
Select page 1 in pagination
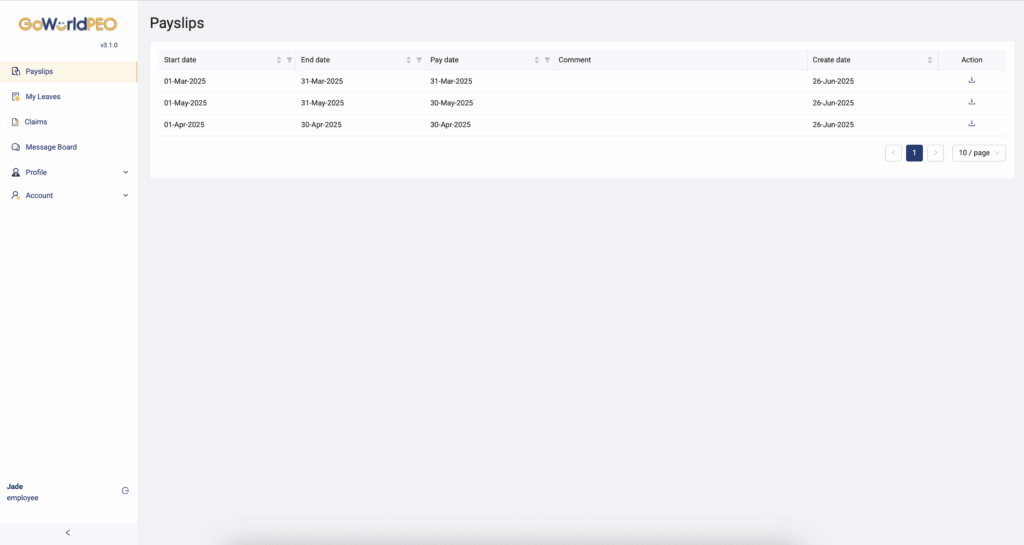[914, 153]
